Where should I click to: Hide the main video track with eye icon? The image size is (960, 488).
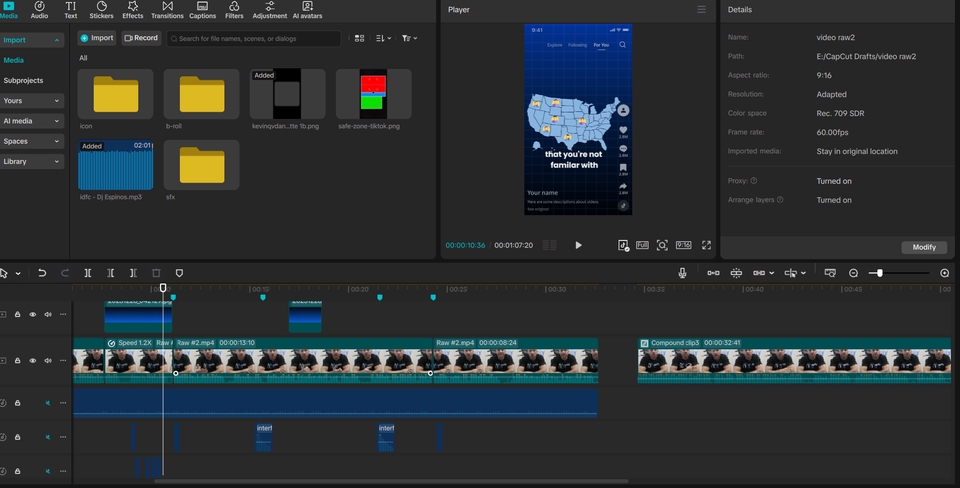point(32,360)
